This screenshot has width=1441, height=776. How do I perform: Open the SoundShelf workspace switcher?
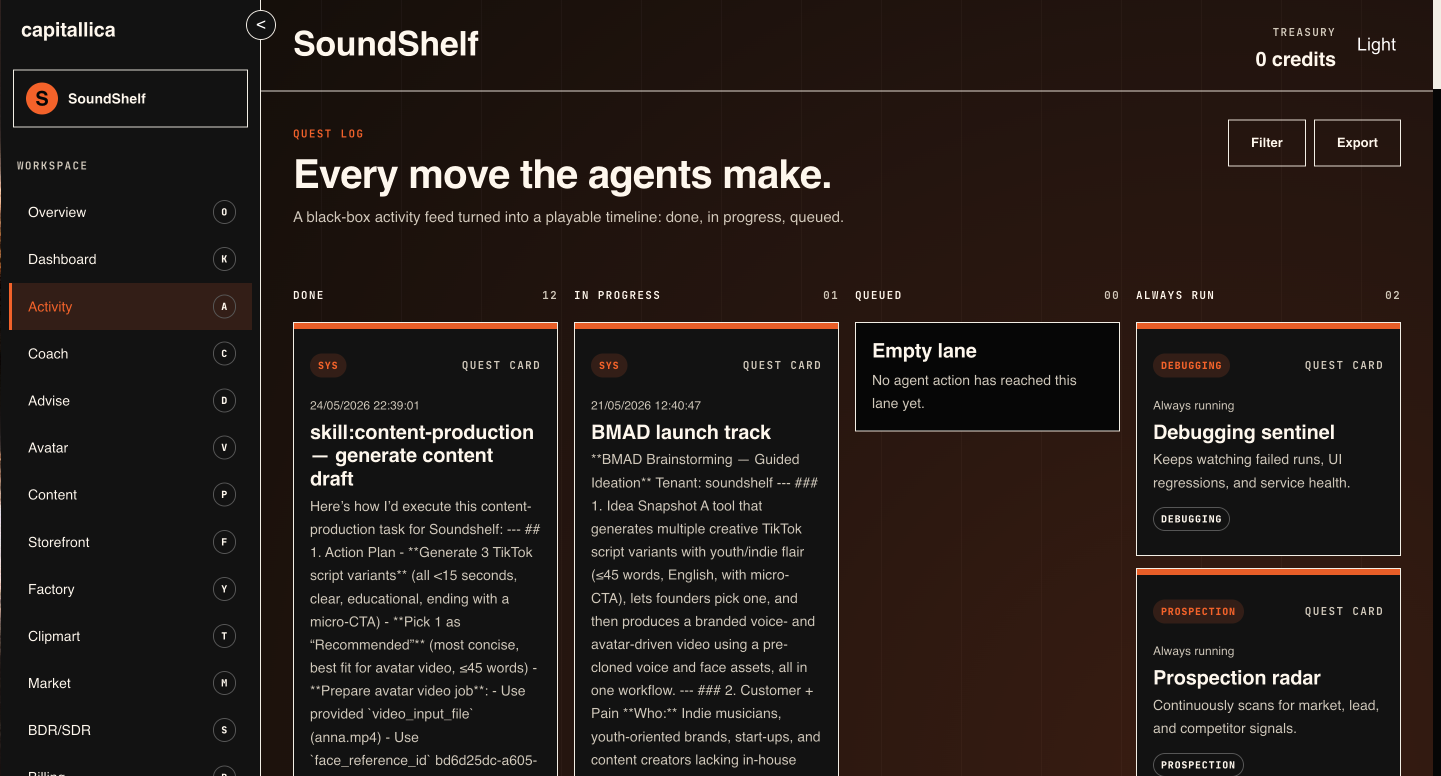click(130, 99)
